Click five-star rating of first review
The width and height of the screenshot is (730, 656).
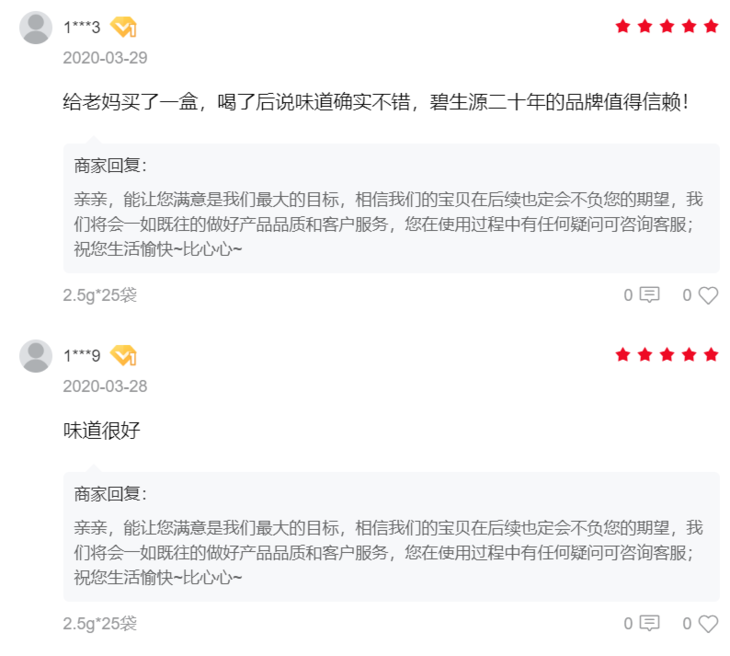click(x=666, y=26)
